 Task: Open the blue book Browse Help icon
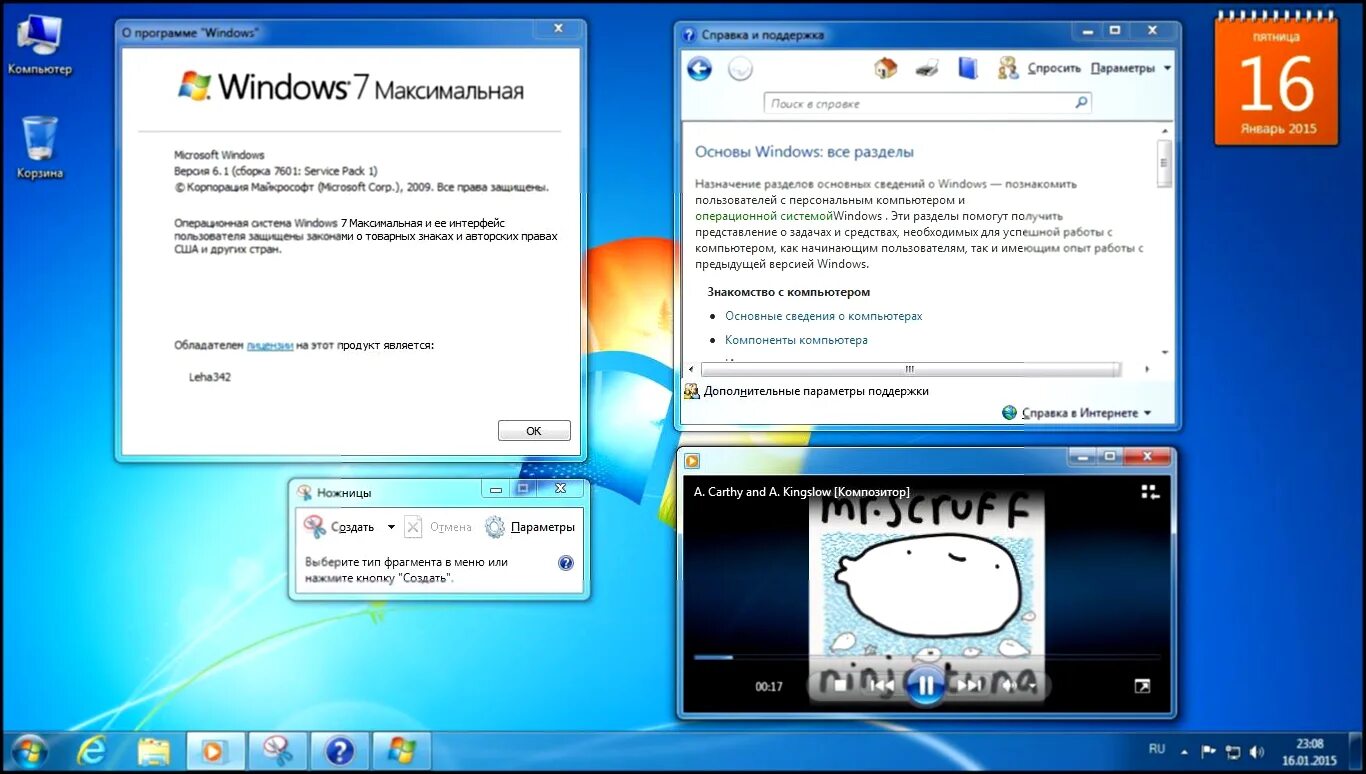pos(967,68)
